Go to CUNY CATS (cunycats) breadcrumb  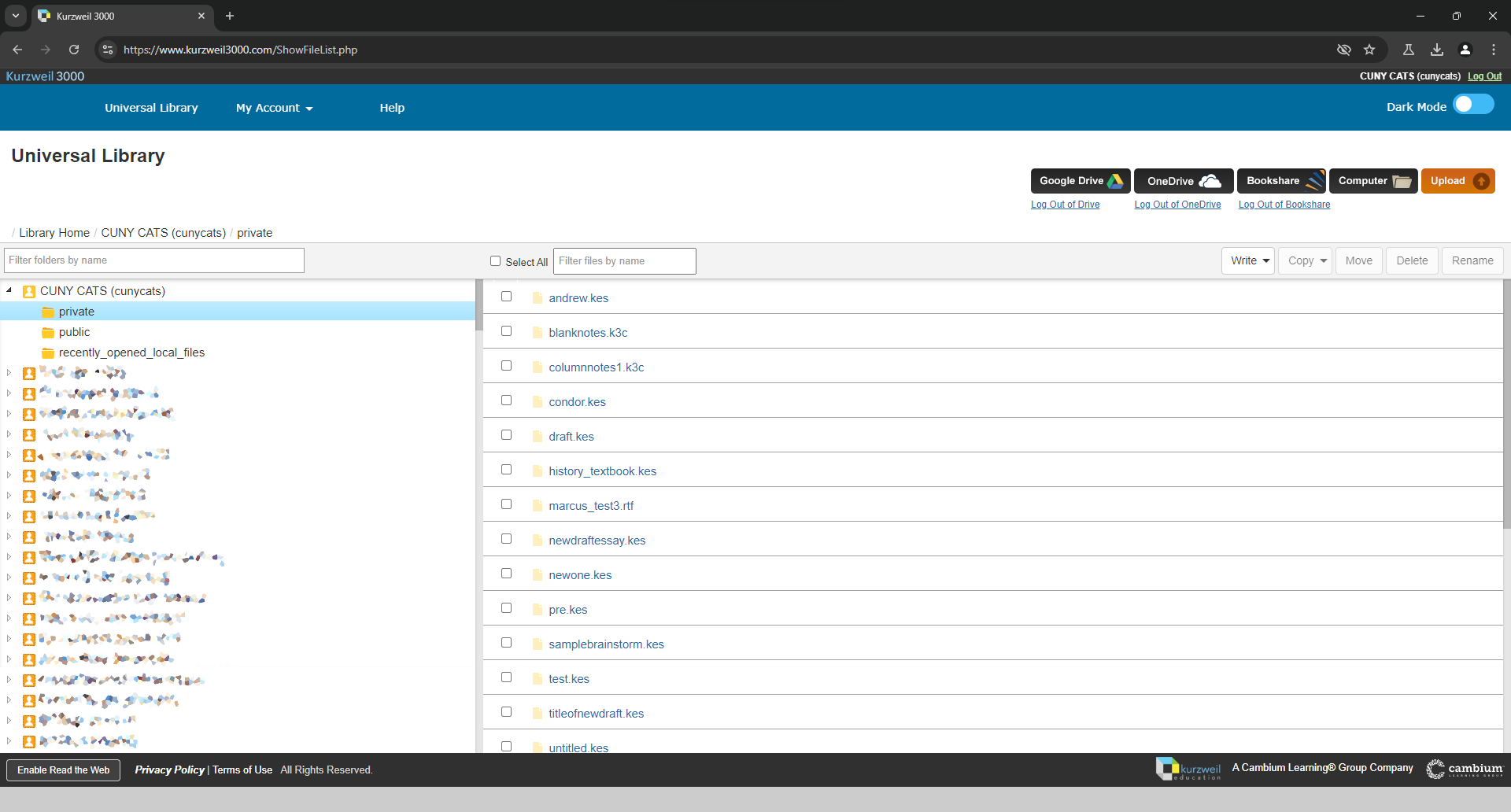(x=164, y=233)
